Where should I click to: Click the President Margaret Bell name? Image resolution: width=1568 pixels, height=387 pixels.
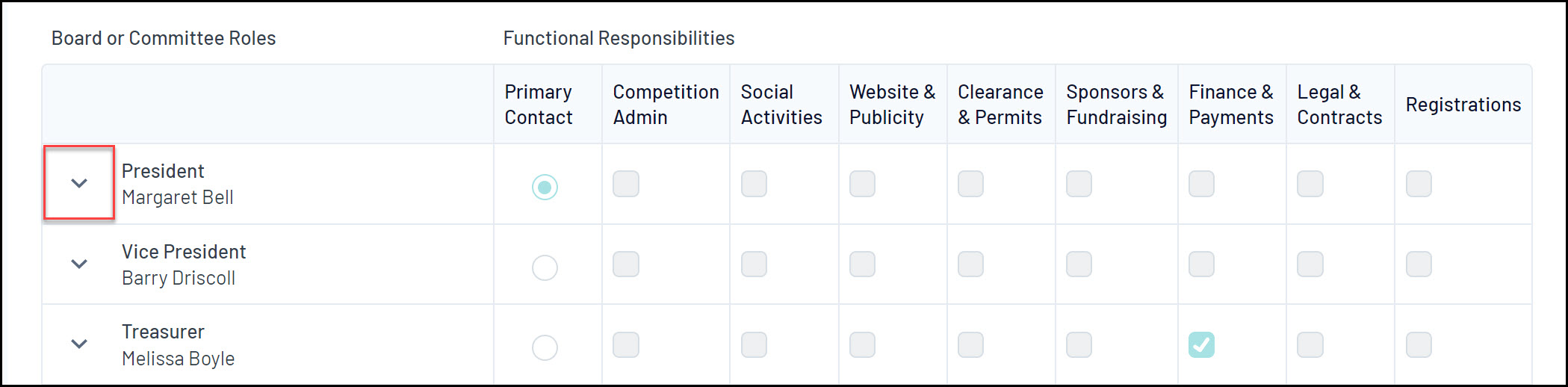pyautogui.click(x=178, y=197)
